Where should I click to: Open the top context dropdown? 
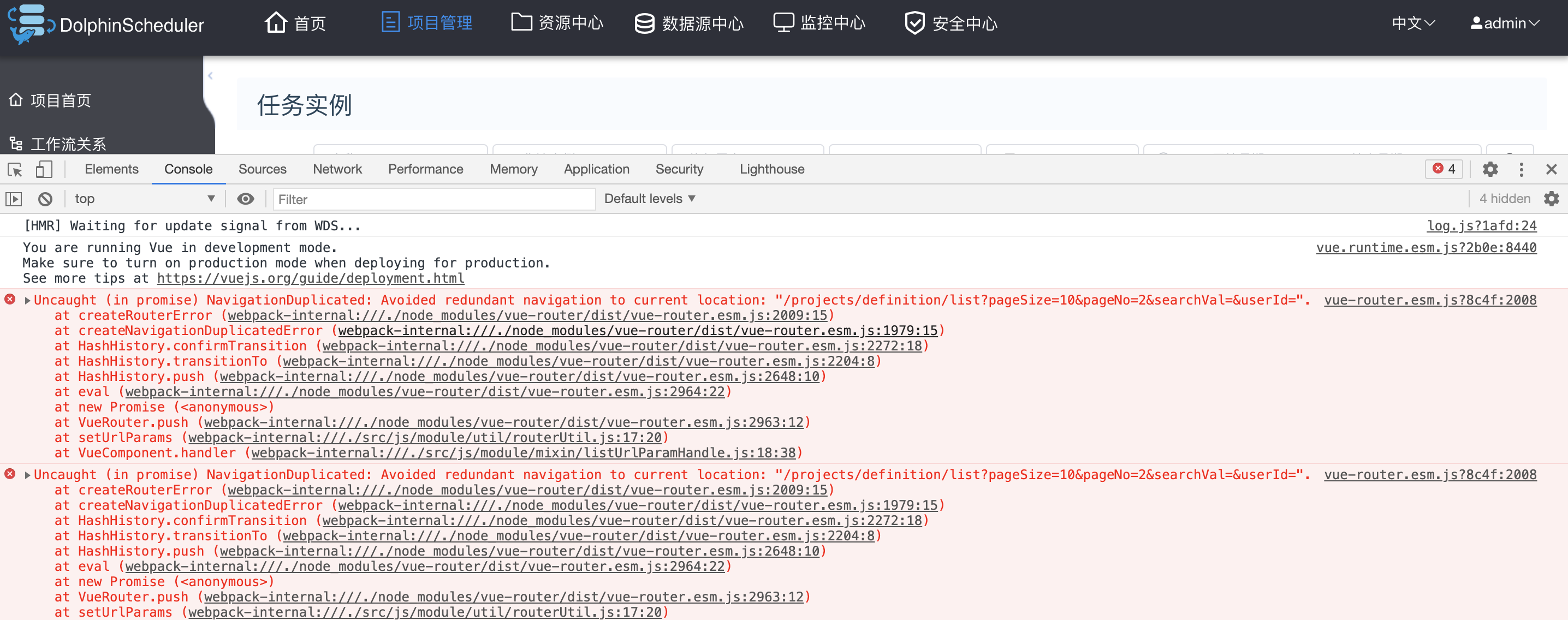click(x=144, y=199)
